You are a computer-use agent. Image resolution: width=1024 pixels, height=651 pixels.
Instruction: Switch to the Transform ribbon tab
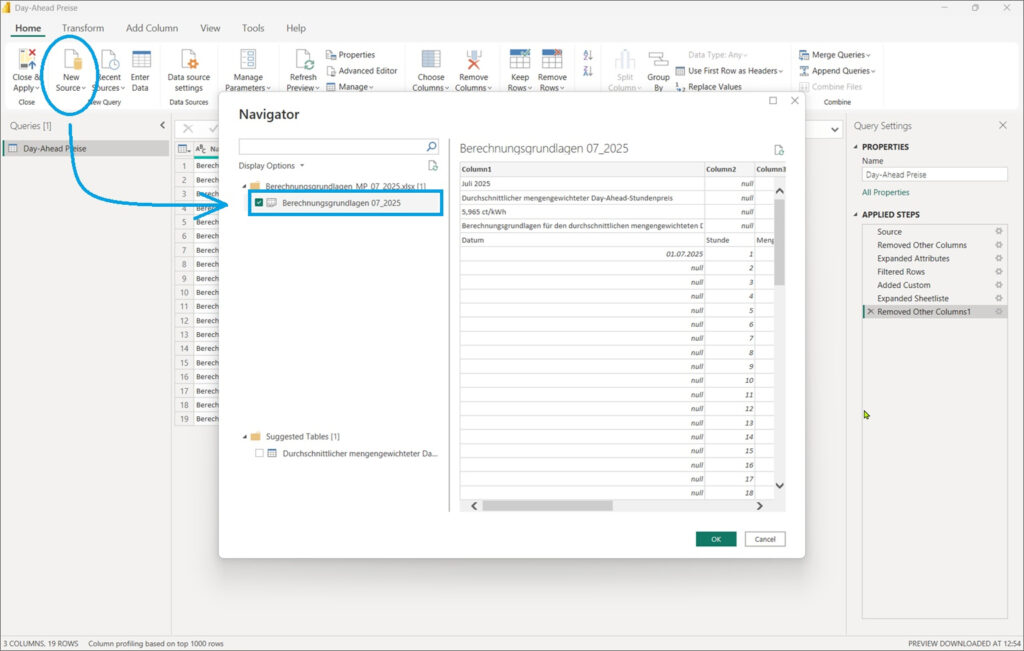tap(83, 28)
